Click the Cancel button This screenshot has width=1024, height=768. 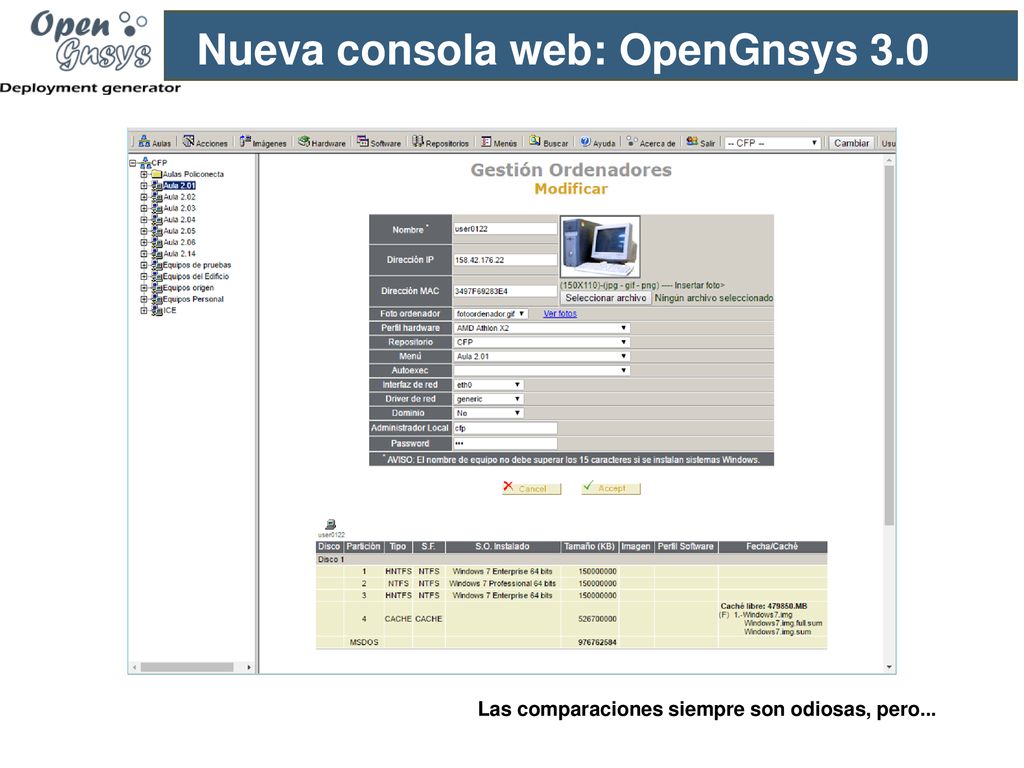(532, 488)
